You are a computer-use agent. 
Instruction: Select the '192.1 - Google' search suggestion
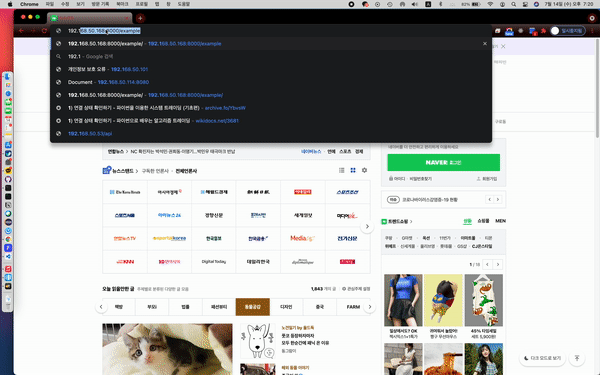pos(271,56)
